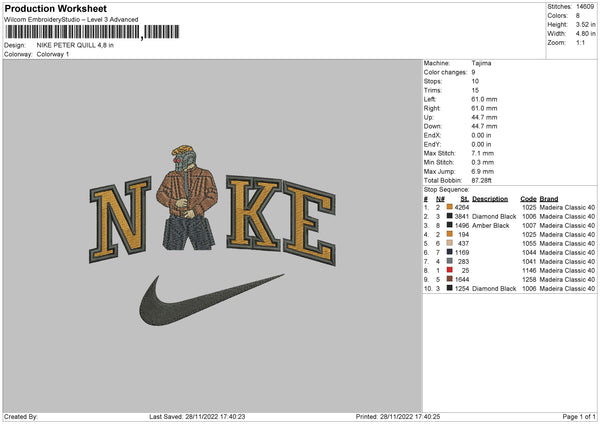This screenshot has height=424, width=600.
Task: Click the 'Right:' measurement label
Action: [432, 108]
